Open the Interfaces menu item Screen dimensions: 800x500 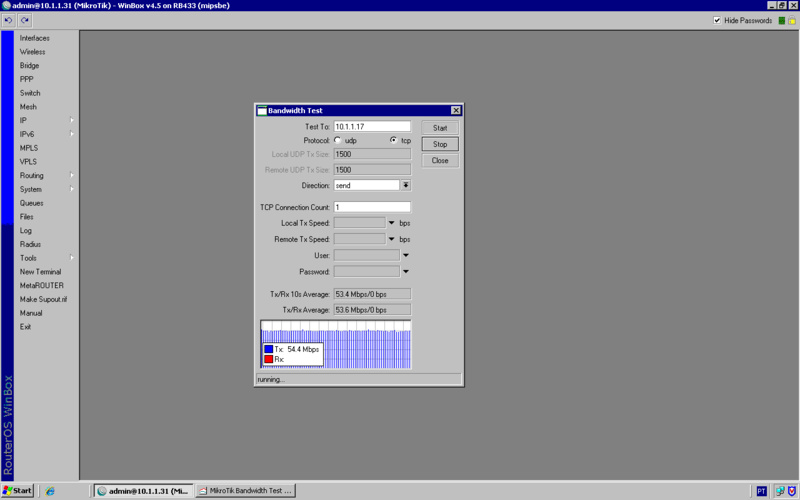[x=35, y=38]
